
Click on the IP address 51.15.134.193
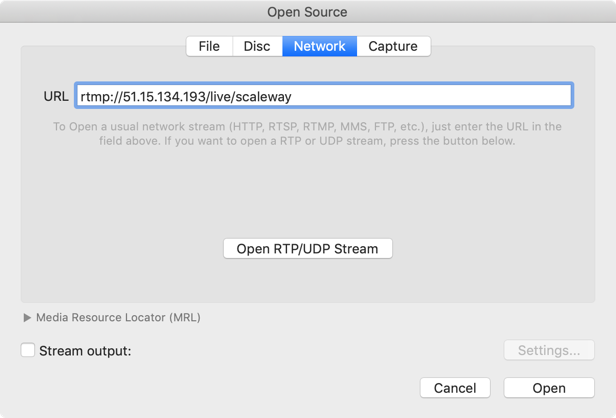[160, 96]
